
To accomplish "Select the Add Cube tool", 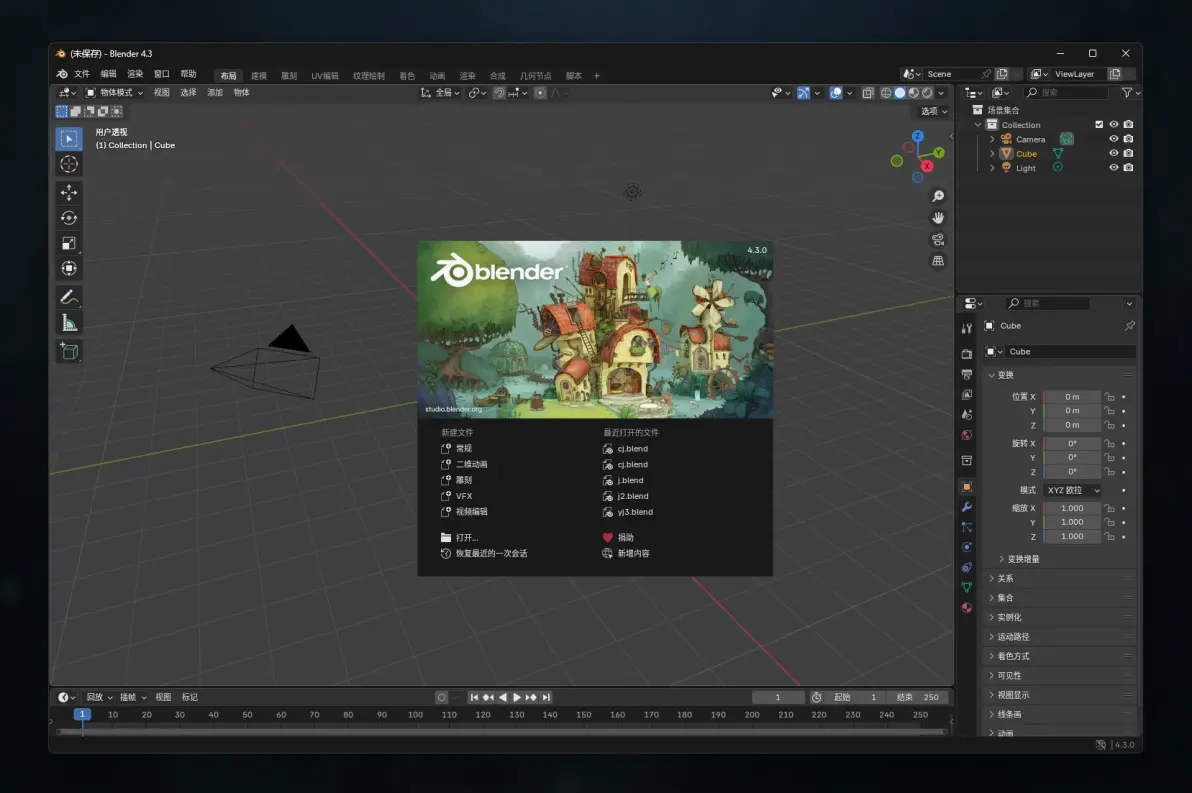I will [69, 351].
